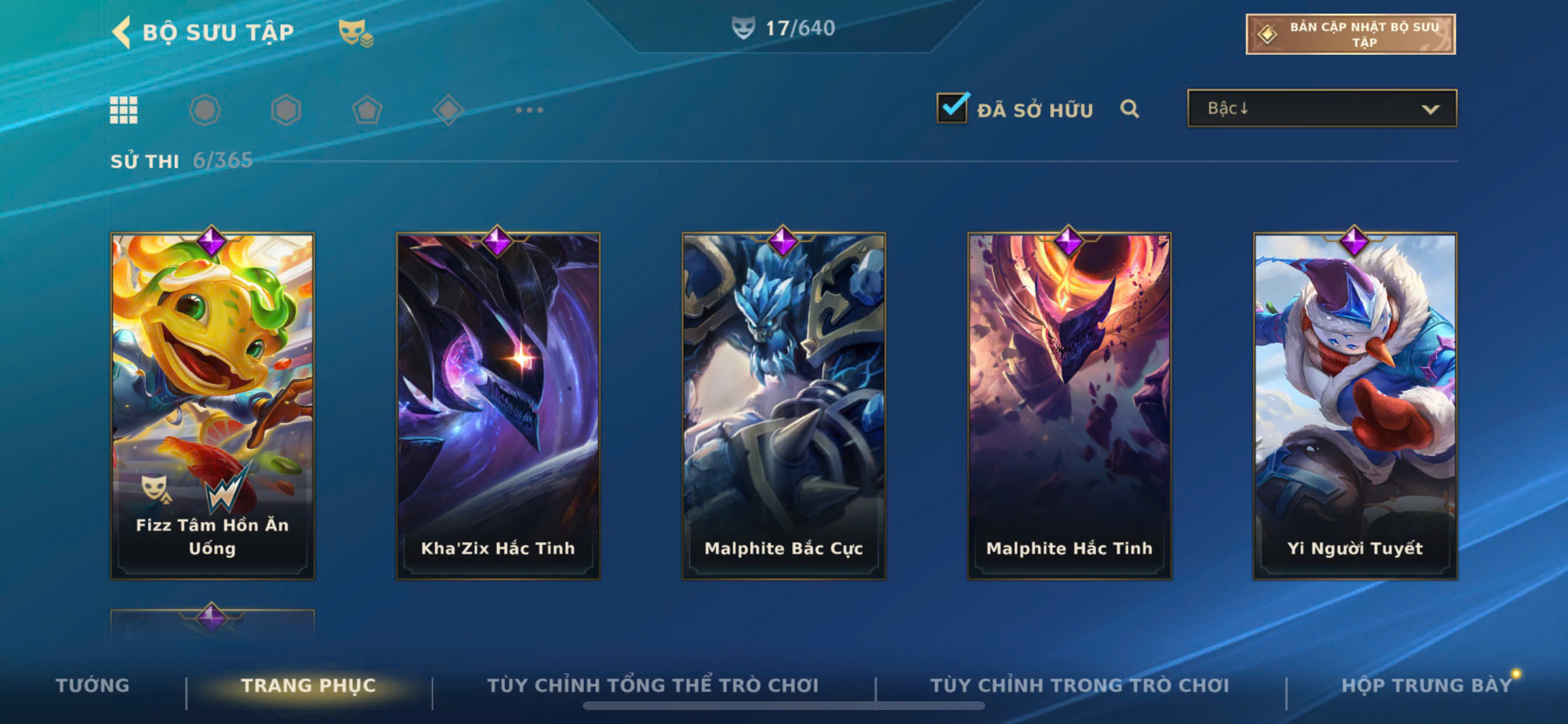The height and width of the screenshot is (724, 1568).
Task: Open the Hộp Trưng Bày tab
Action: click(1426, 685)
